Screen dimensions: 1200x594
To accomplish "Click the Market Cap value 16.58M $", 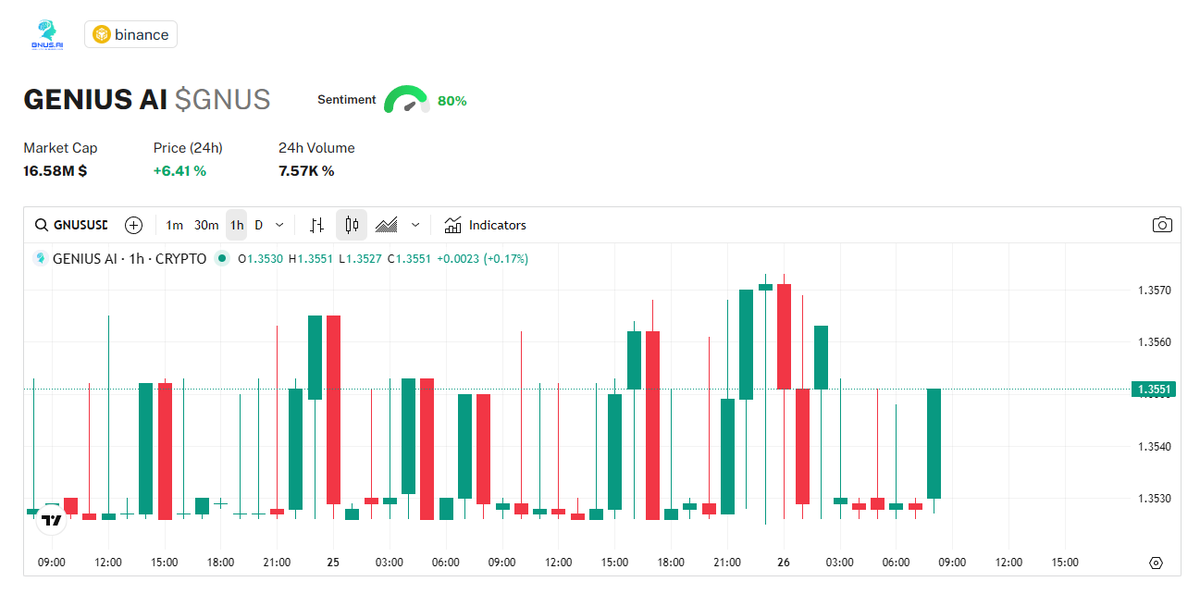I will [x=55, y=171].
